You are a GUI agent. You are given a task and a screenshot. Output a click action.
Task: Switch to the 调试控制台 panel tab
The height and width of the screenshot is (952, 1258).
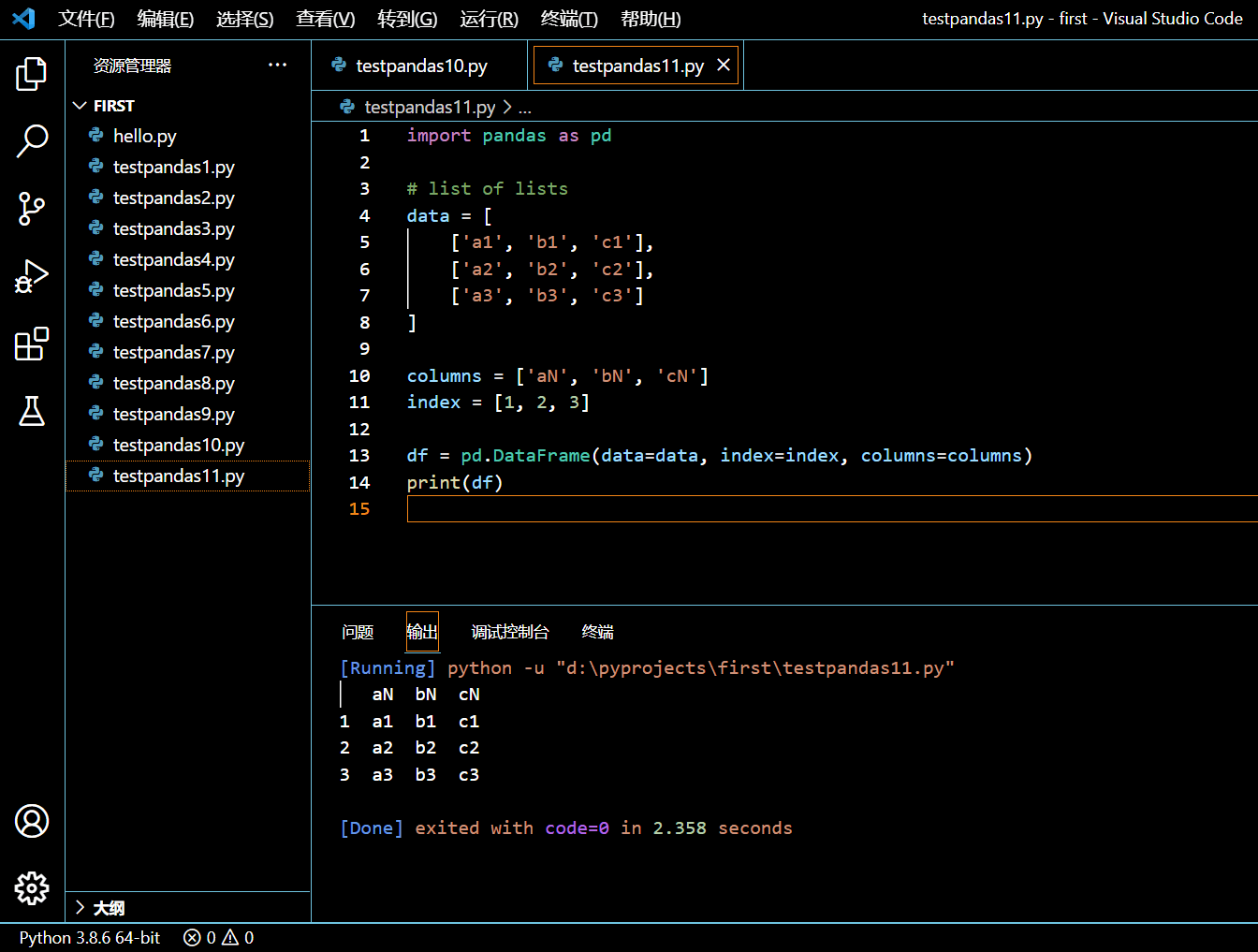(x=510, y=632)
